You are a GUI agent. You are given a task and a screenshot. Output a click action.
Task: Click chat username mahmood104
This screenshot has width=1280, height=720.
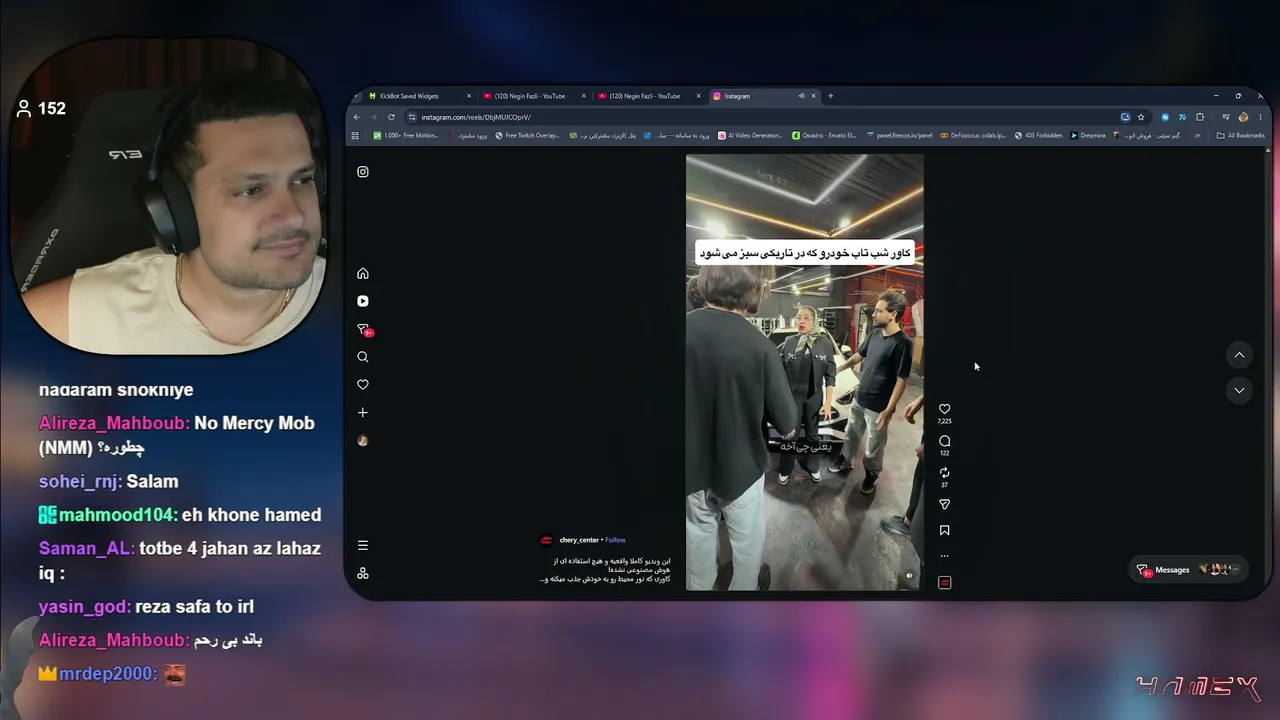pyautogui.click(x=115, y=515)
